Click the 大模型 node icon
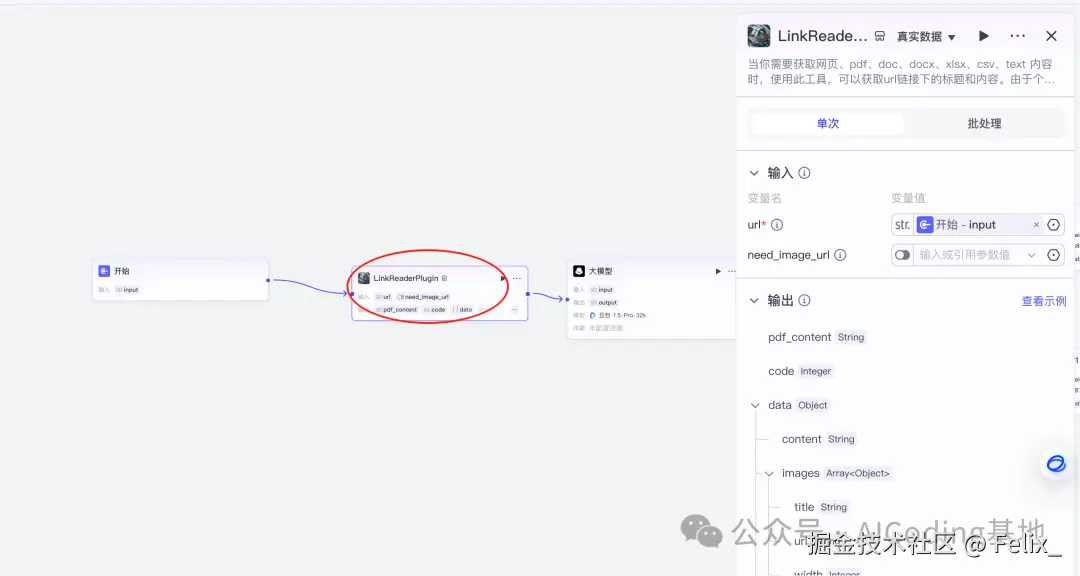The height and width of the screenshot is (576, 1080). coord(579,271)
